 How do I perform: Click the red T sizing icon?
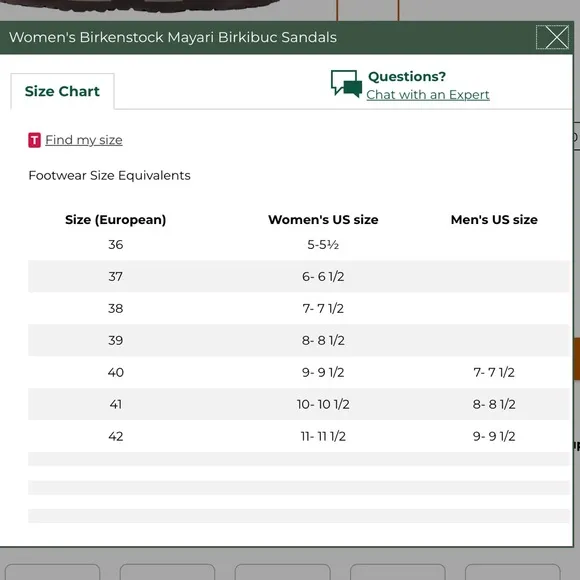coord(34,140)
